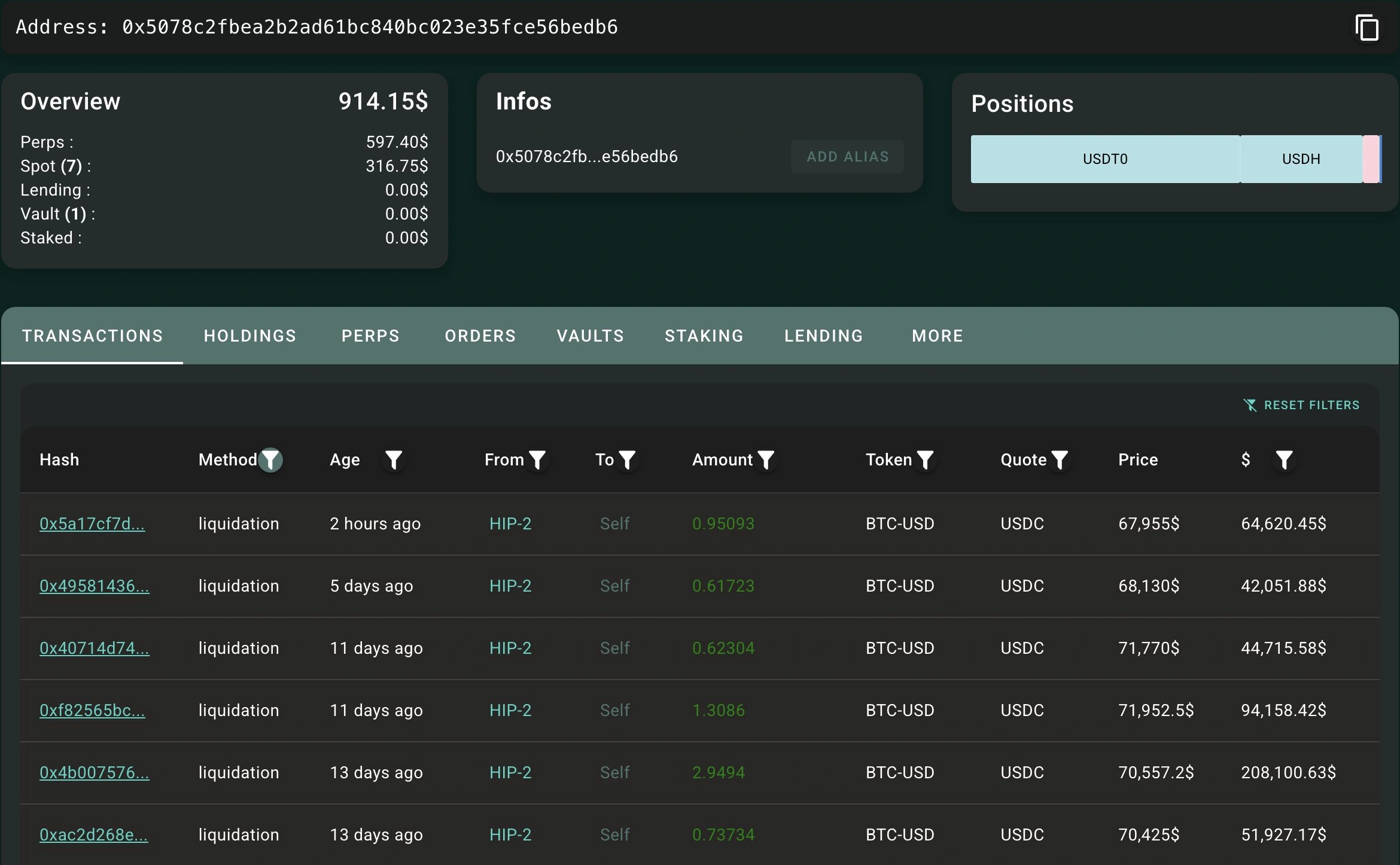Image resolution: width=1400 pixels, height=865 pixels.
Task: Expand the Spot (7) holdings entry
Action: point(56,166)
